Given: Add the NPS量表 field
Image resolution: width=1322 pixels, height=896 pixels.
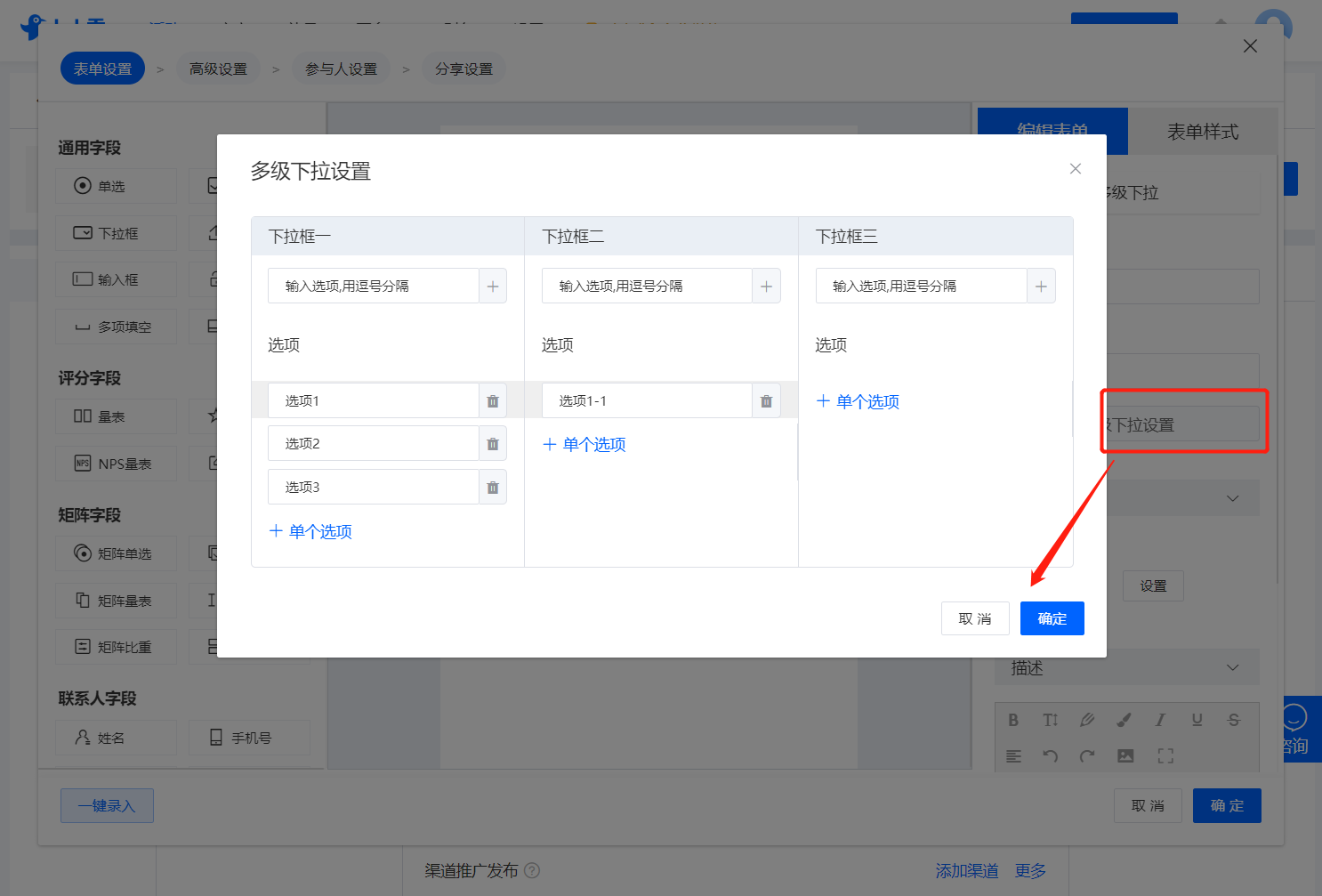Looking at the screenshot, I should tap(116, 464).
